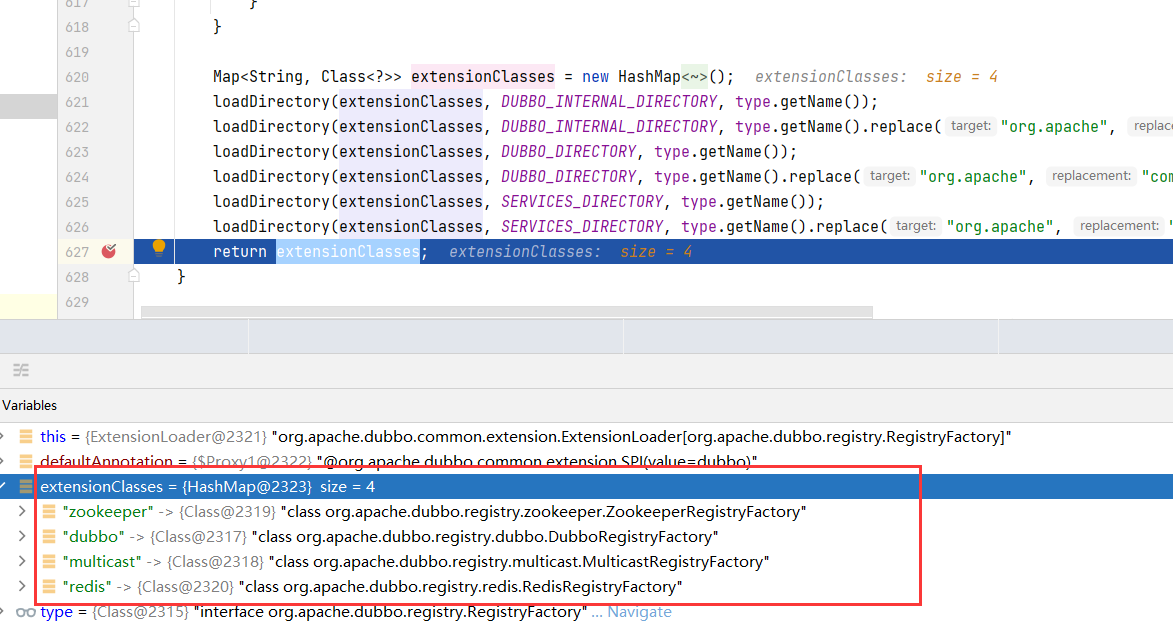Expand the "multicast" map entry
This screenshot has width=1173, height=622.
tap(22, 561)
